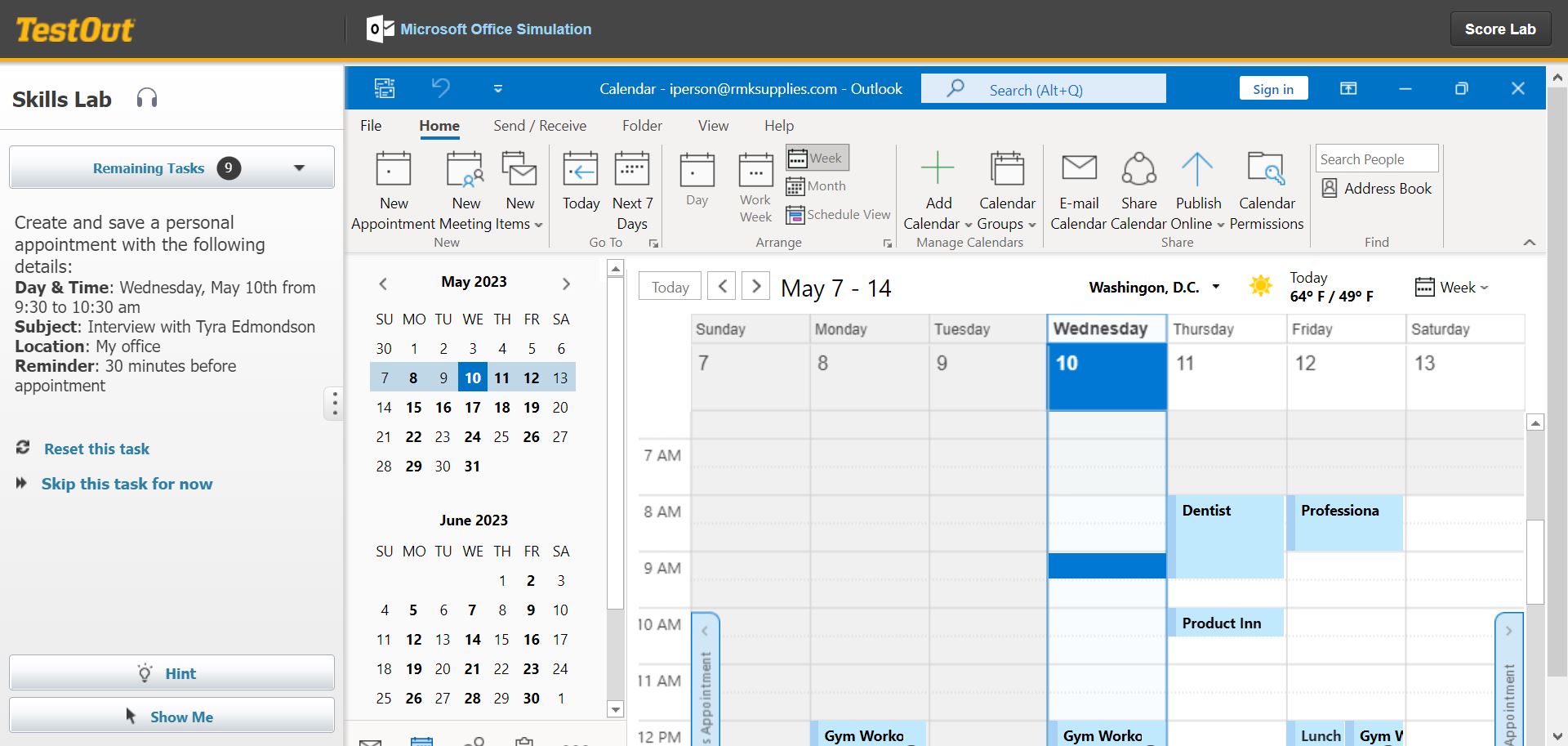Switch to Schedule View
Screen dimensions: 1568x746
pyautogui.click(x=839, y=214)
